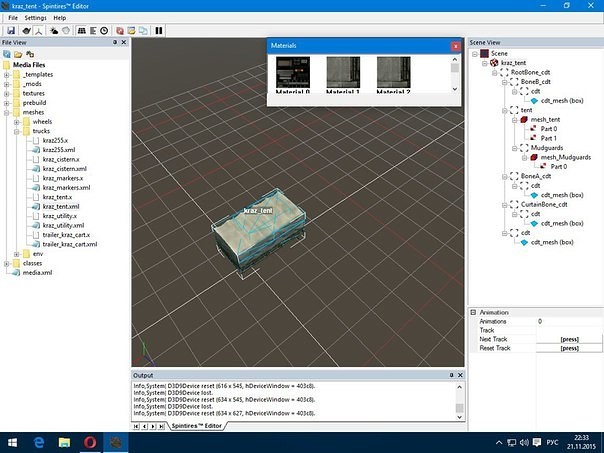Close the Output panel

460,375
